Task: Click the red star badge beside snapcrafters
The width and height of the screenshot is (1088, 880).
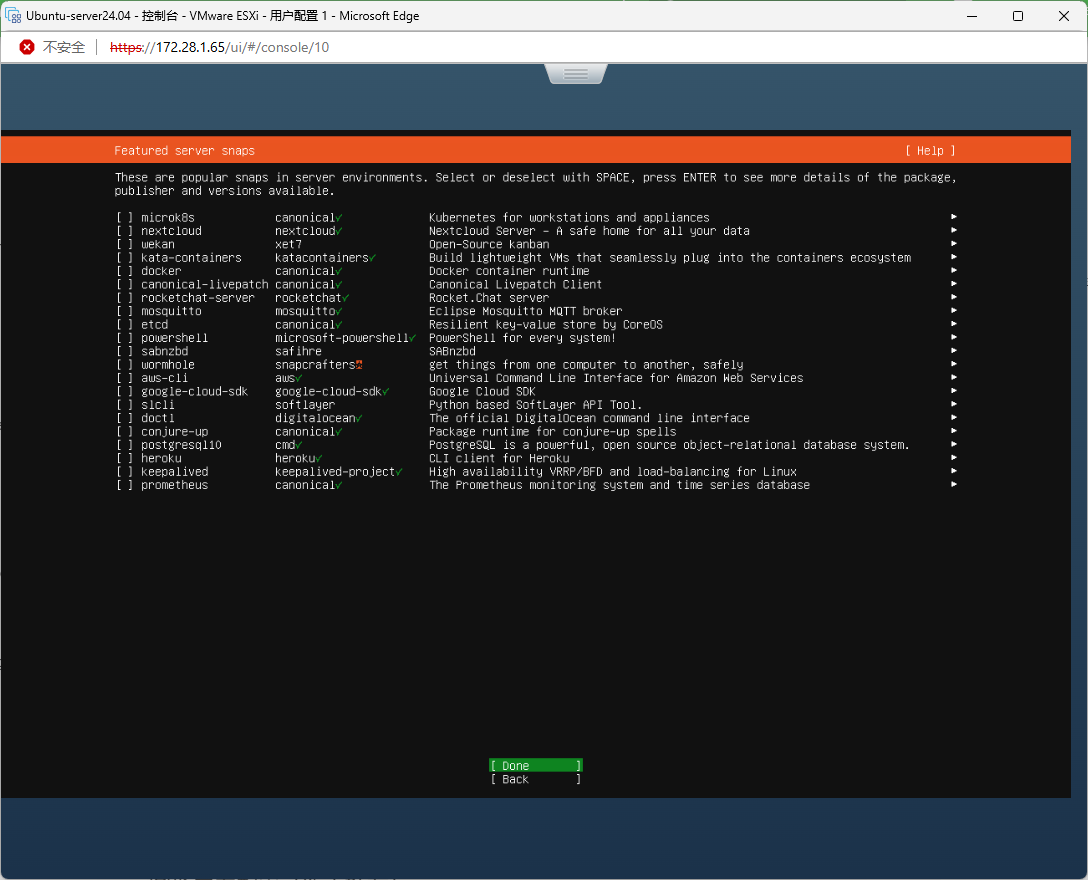Action: click(x=358, y=365)
